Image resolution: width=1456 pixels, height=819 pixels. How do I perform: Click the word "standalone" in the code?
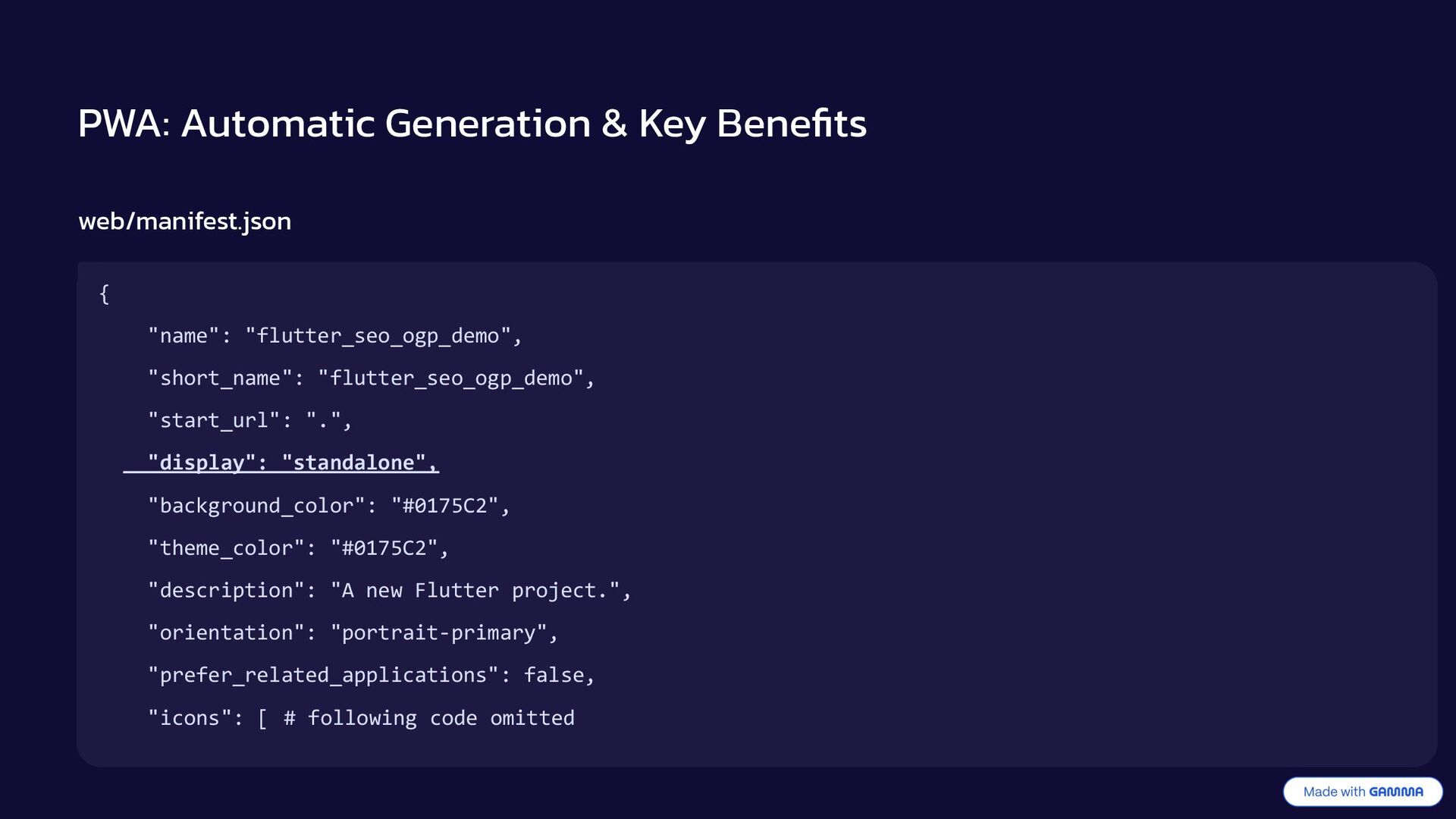(354, 463)
